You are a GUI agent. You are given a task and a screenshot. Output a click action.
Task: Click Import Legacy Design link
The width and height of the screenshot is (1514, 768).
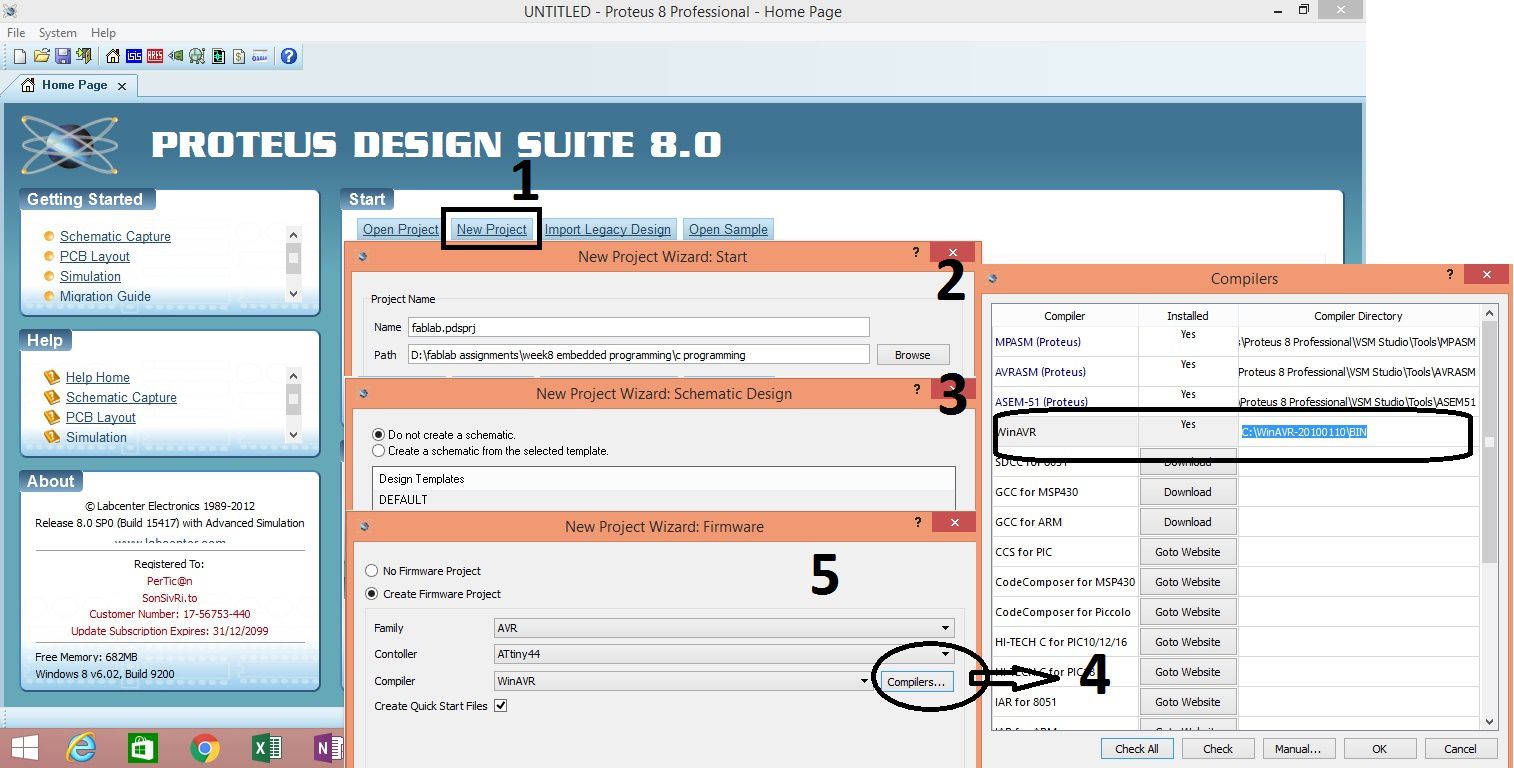(x=608, y=230)
